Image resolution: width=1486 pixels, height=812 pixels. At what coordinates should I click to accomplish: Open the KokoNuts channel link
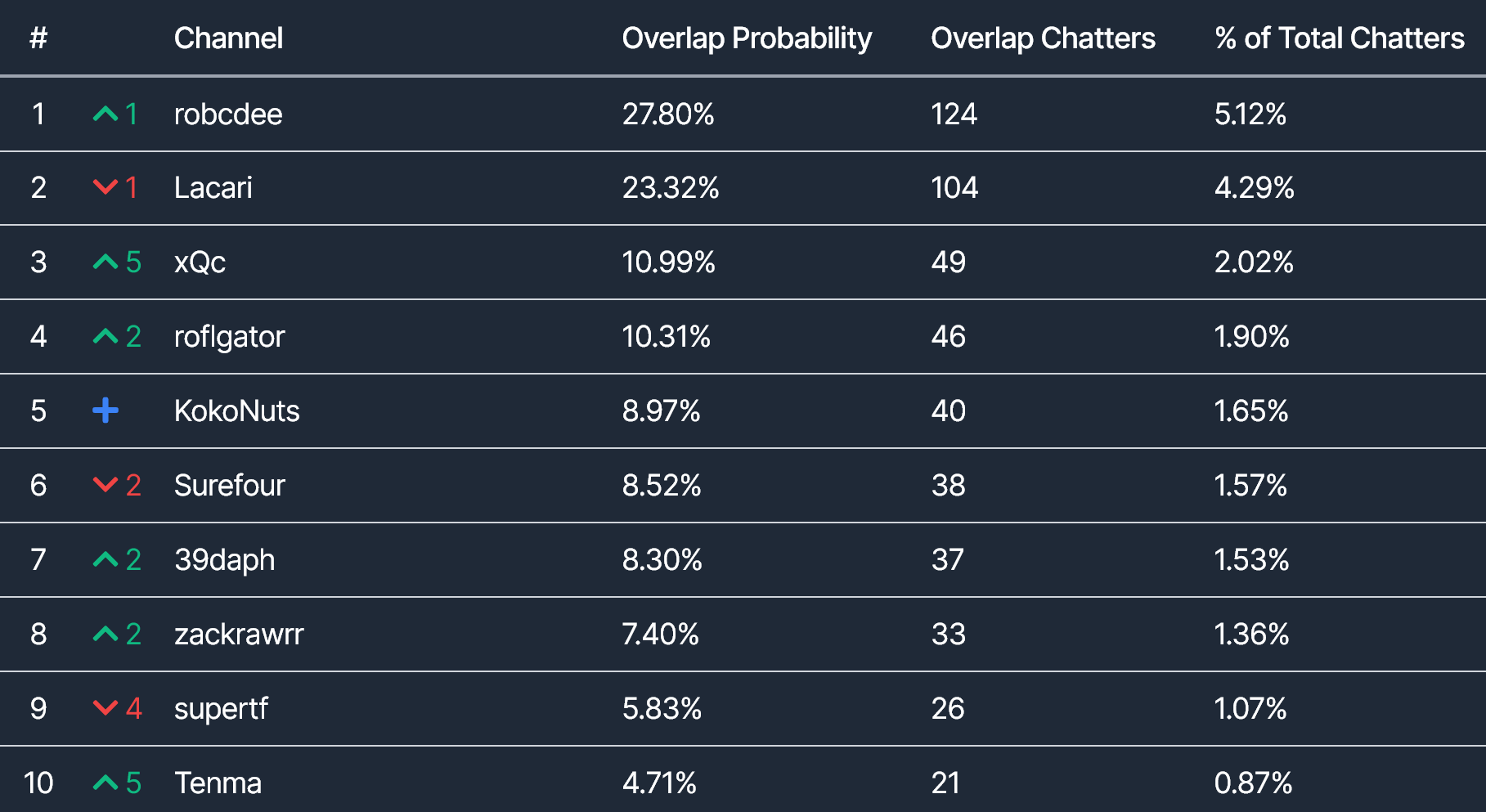[236, 411]
